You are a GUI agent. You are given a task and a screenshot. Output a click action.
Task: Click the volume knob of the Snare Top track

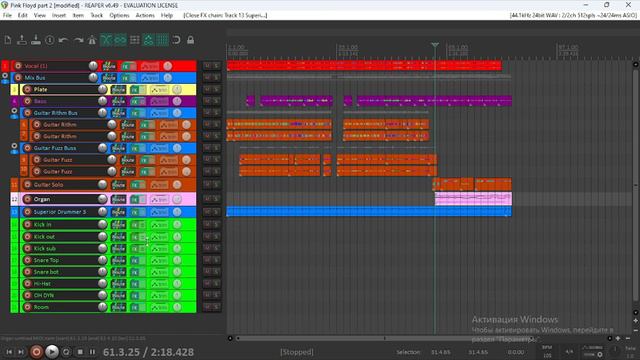tap(102, 260)
